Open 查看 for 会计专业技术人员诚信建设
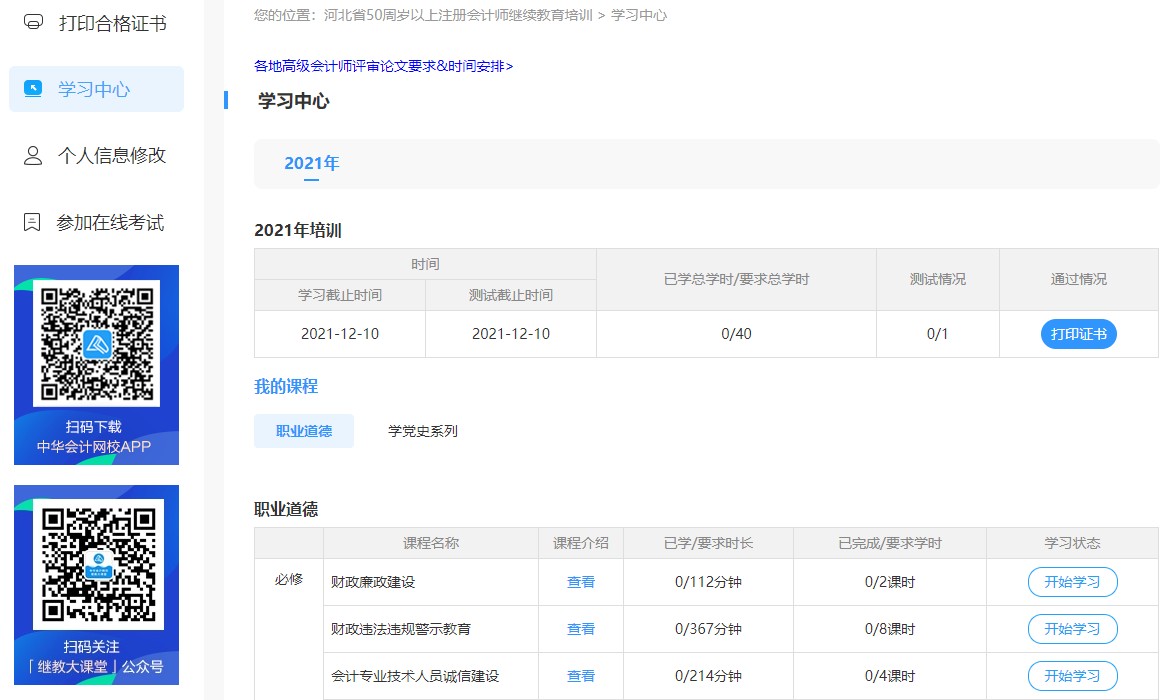This screenshot has width=1170, height=700. tap(580, 676)
